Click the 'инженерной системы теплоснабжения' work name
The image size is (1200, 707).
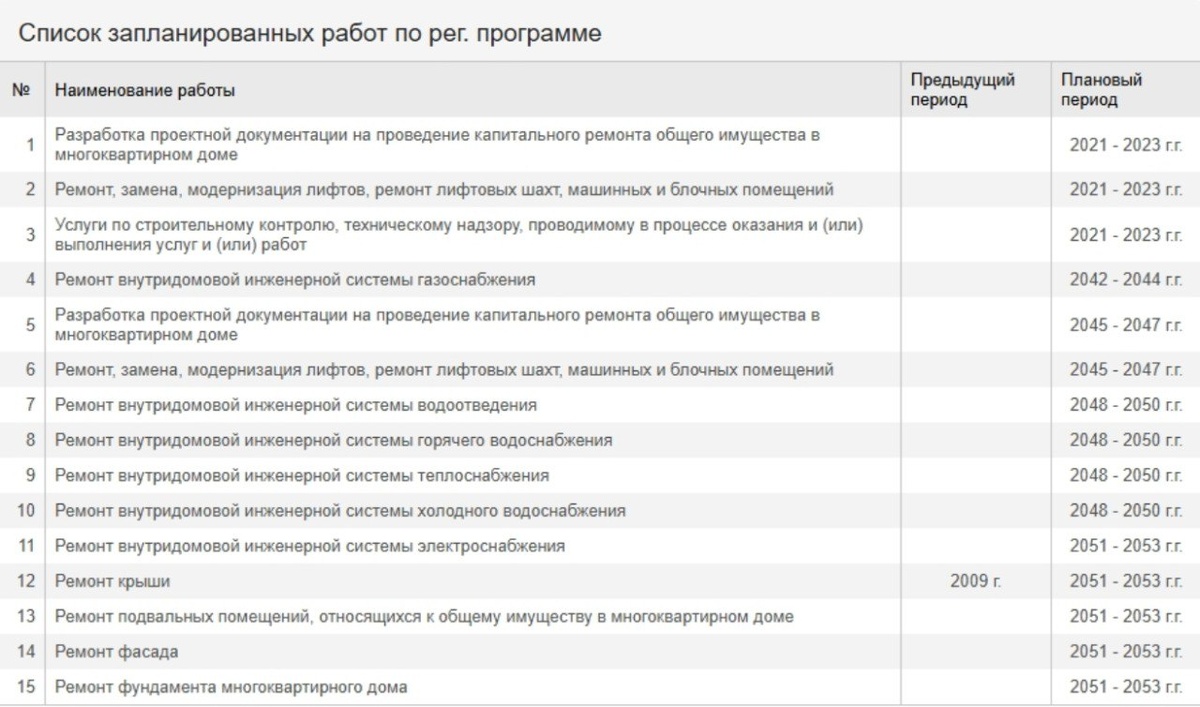point(302,475)
